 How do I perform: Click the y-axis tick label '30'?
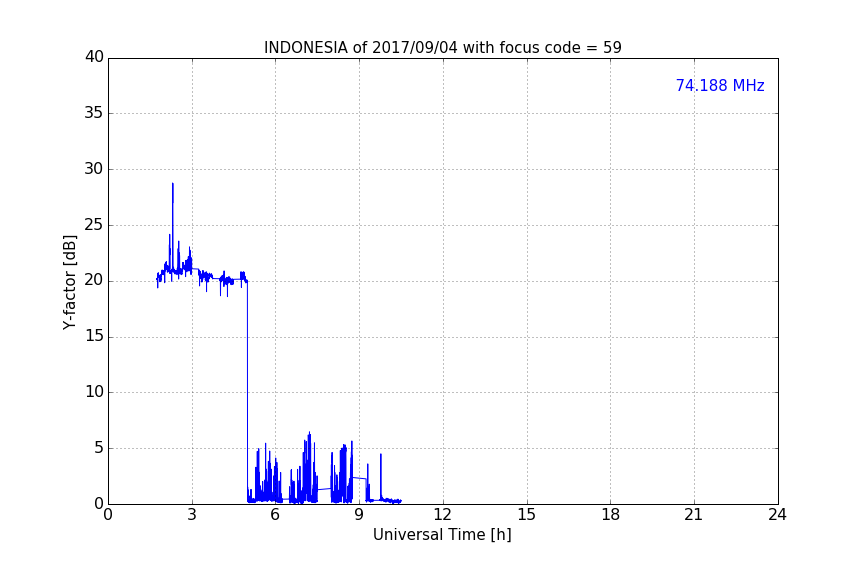(94, 169)
